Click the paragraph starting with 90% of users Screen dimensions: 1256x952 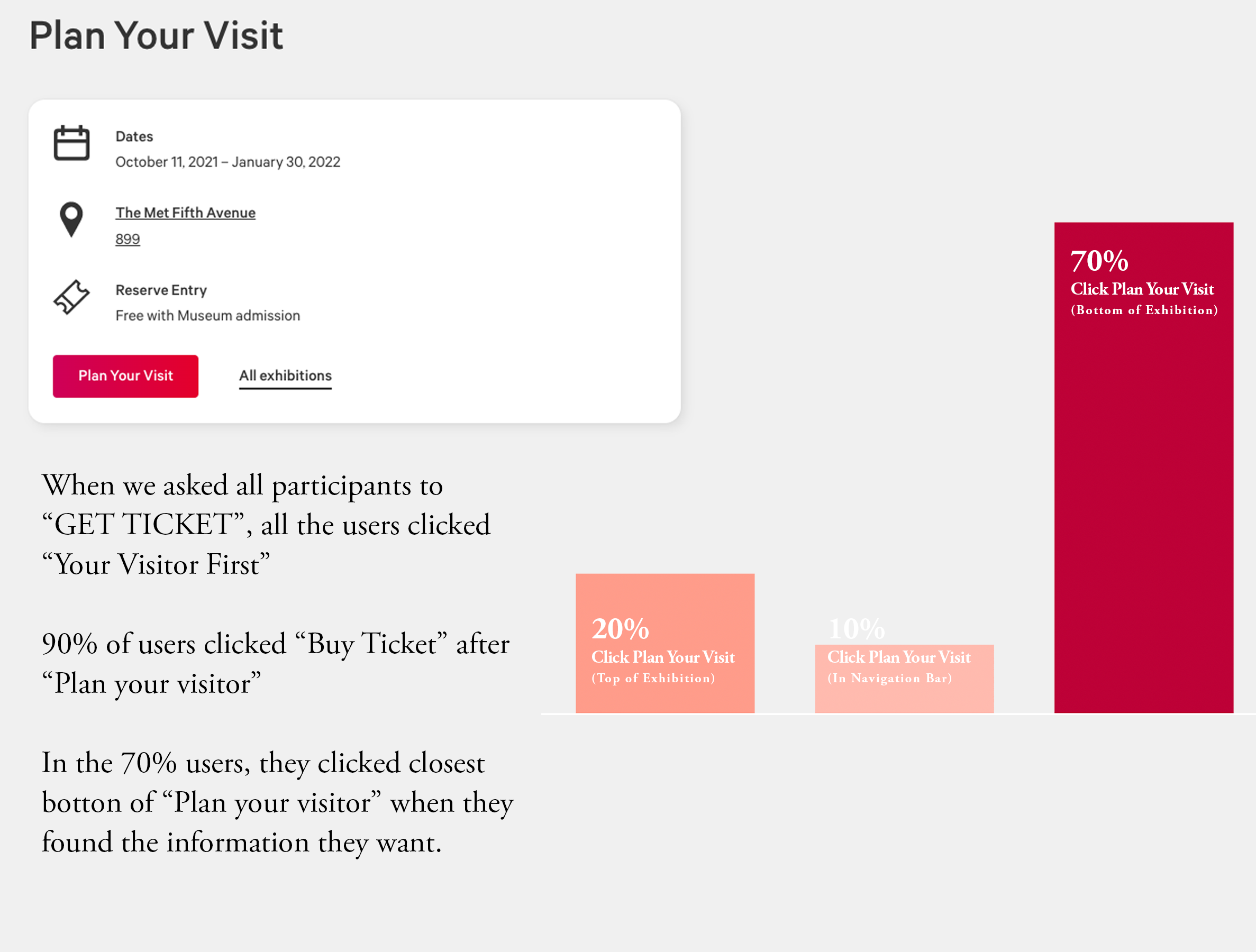pyautogui.click(x=276, y=663)
